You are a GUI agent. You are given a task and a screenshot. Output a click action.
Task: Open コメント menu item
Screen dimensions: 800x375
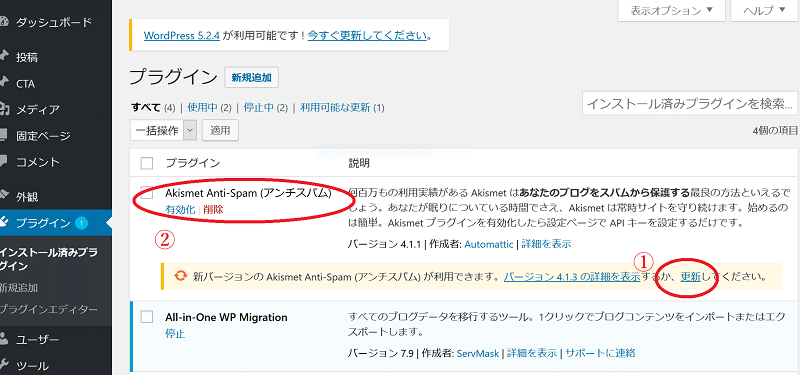pos(37,162)
